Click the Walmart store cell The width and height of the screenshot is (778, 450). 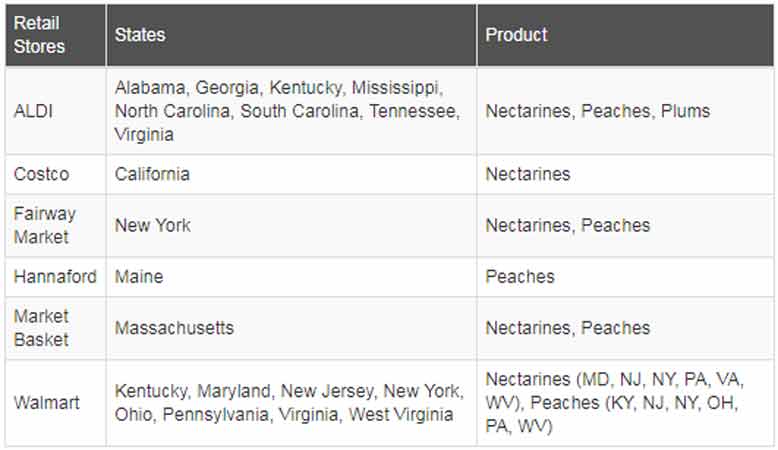[56, 402]
